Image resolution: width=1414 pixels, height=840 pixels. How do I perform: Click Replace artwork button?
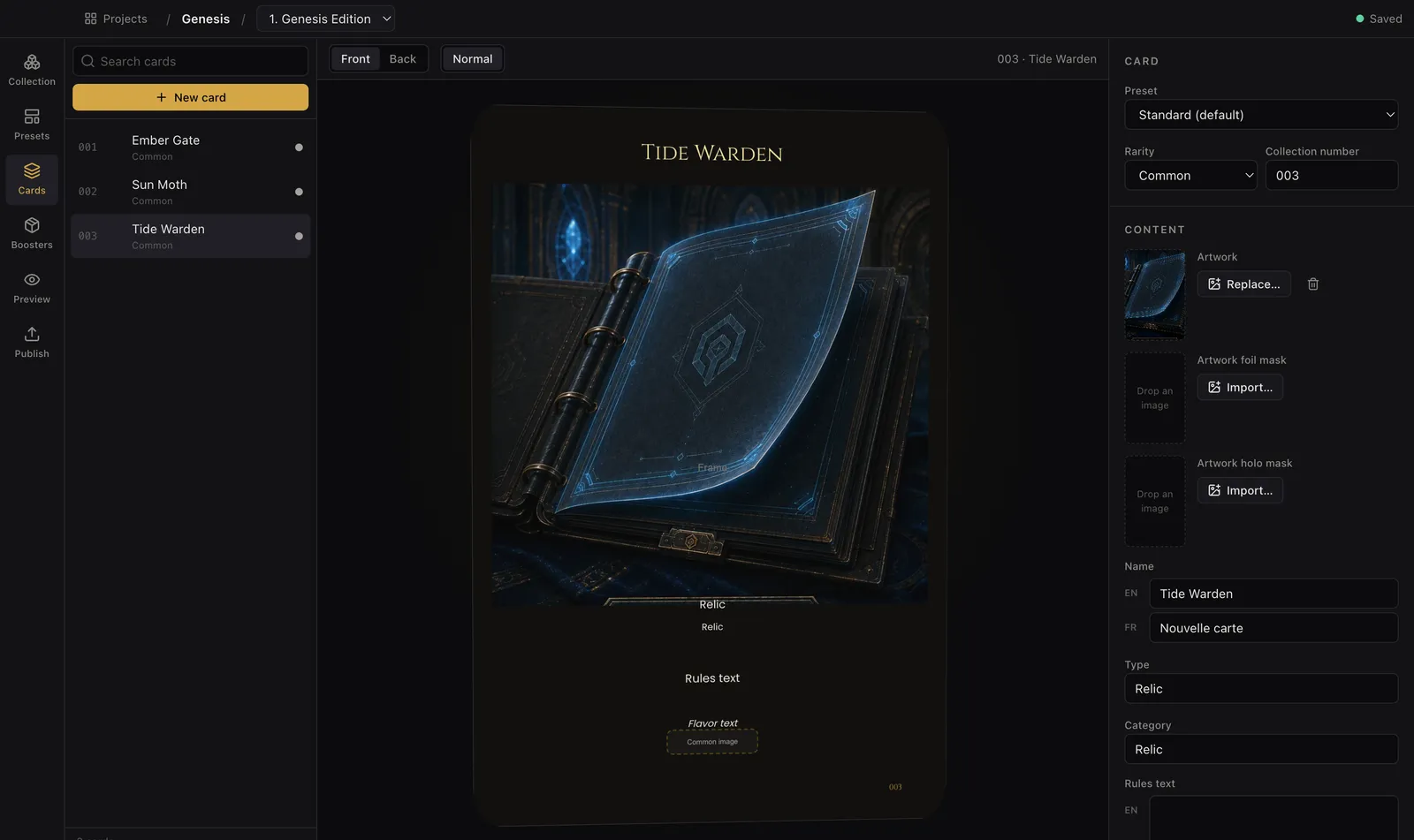(1244, 284)
